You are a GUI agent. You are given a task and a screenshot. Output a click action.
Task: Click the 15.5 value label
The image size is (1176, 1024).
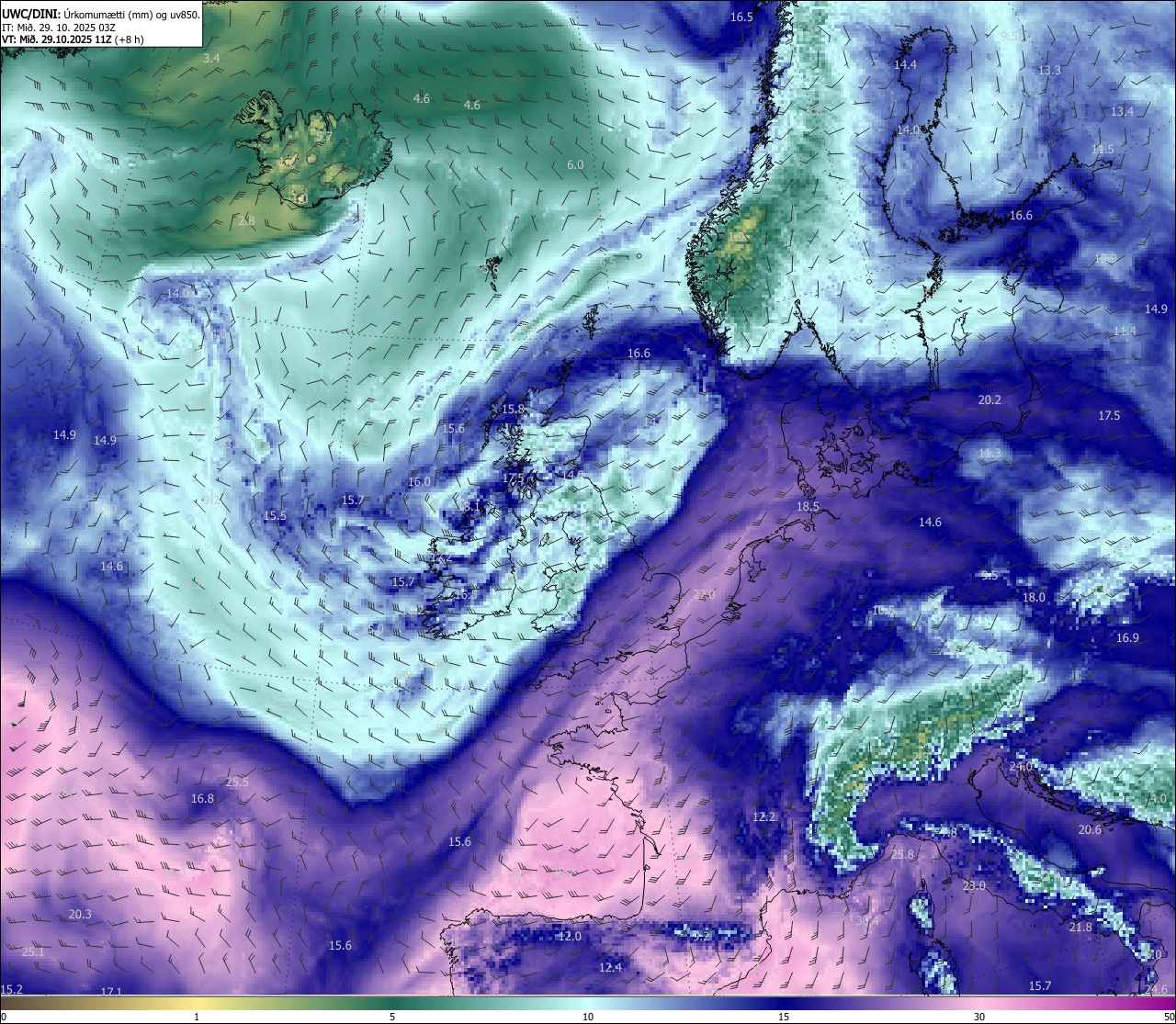pos(275,515)
